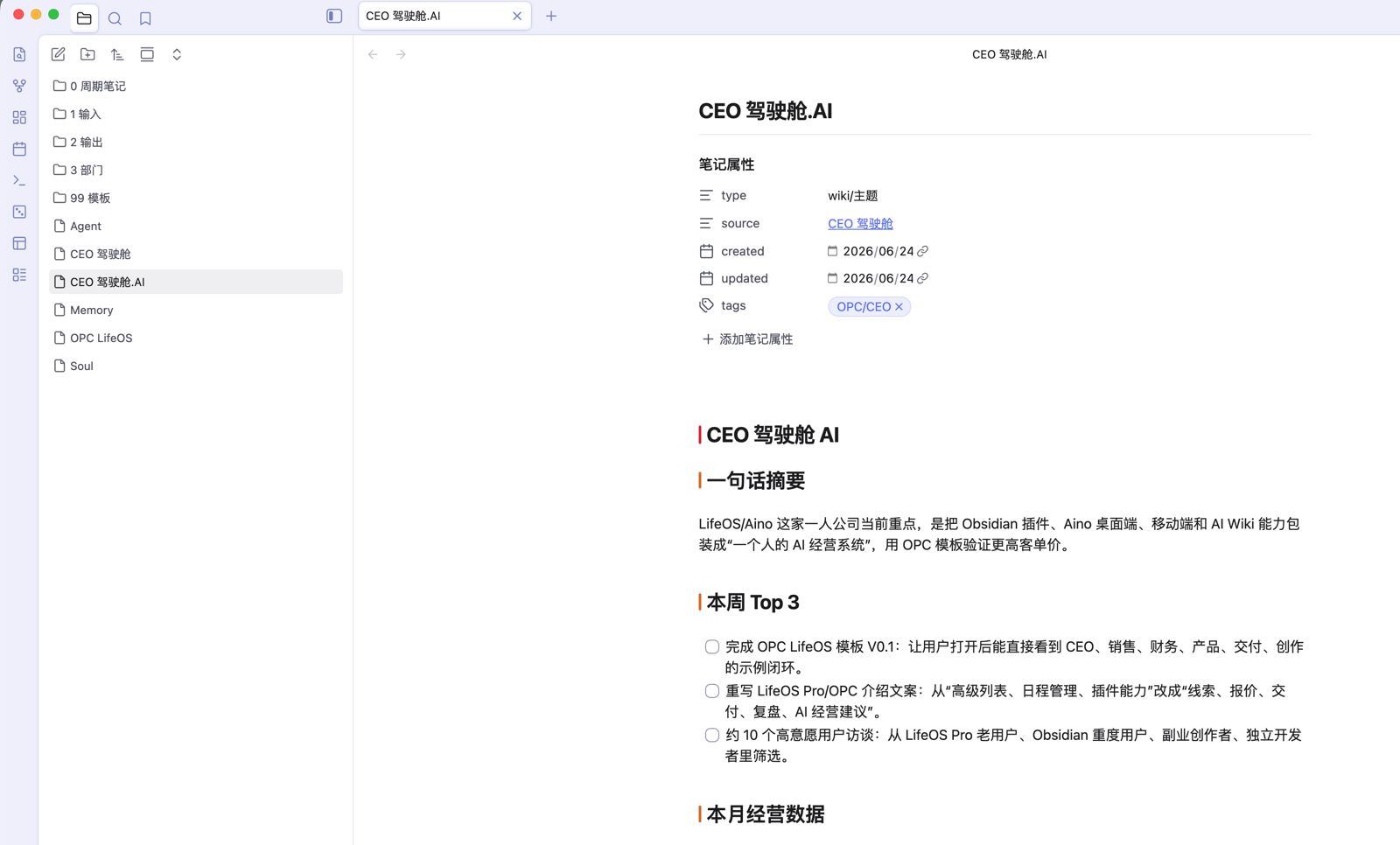Check the 重写 LifeOS Pro/OPC 介绍文案 task
1400x845 pixels.
click(x=712, y=691)
